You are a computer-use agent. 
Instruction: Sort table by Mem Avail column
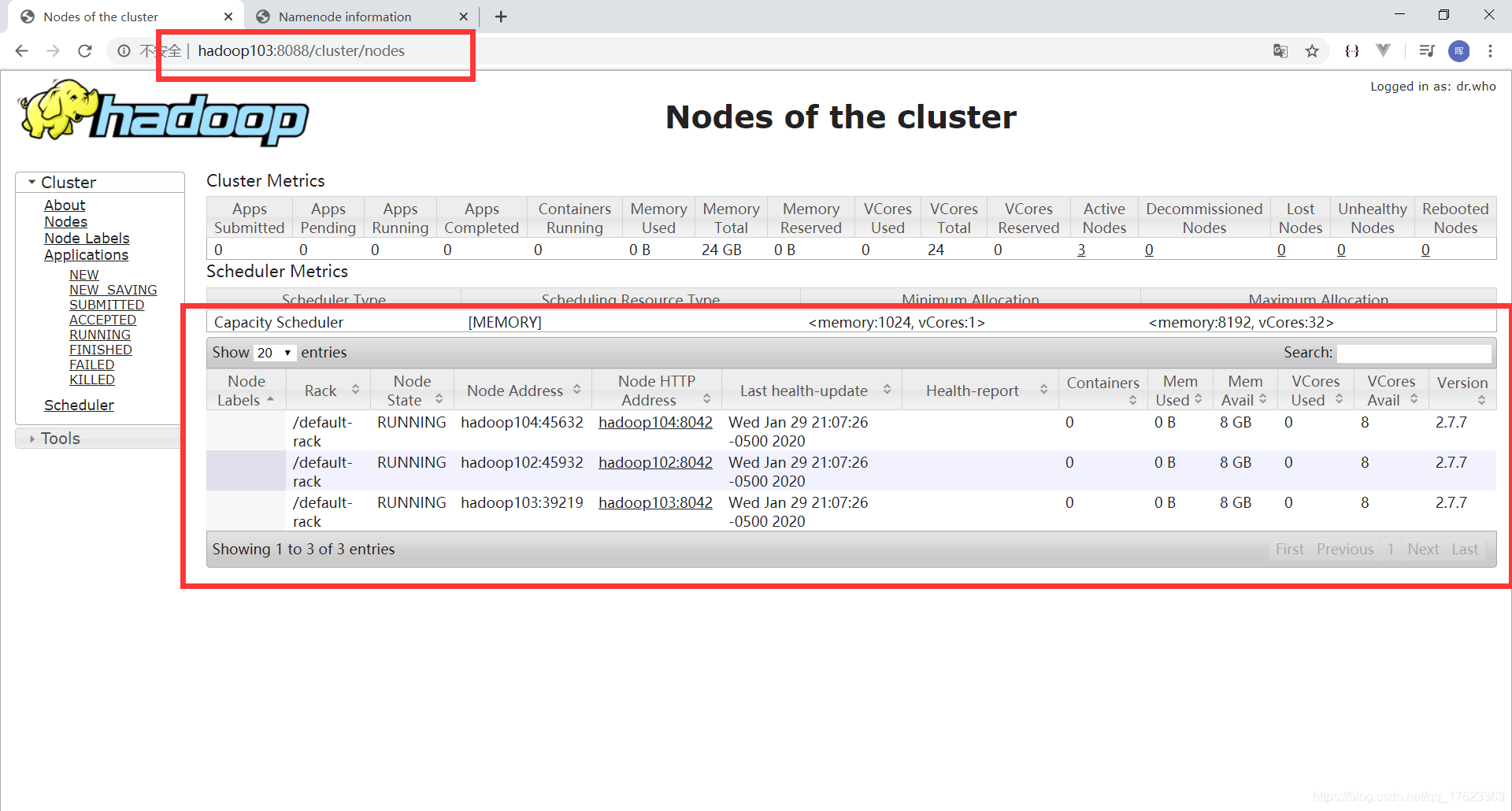tap(1245, 391)
